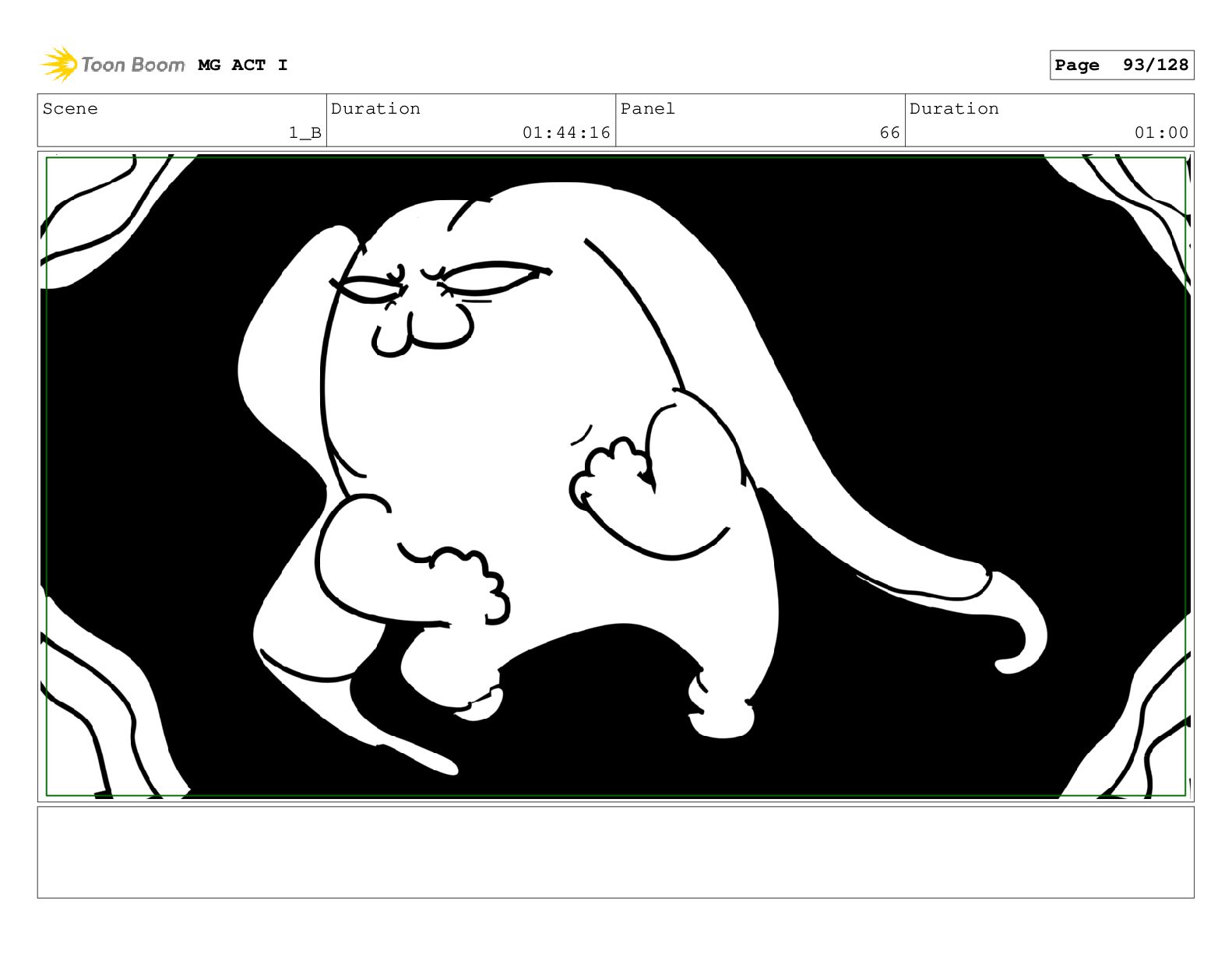Select the 'Scene' header label

[71, 109]
